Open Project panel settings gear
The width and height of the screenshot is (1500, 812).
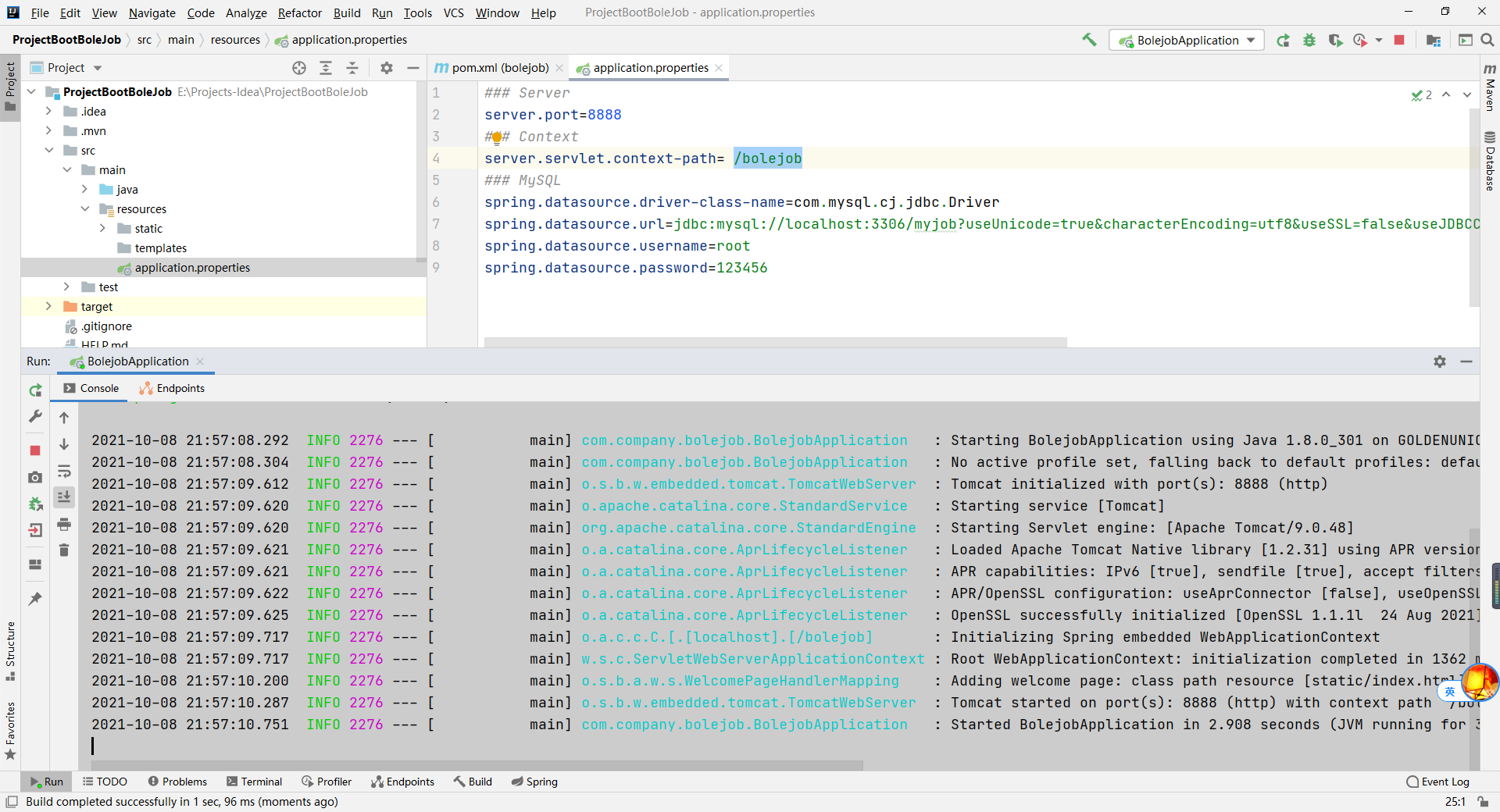387,68
